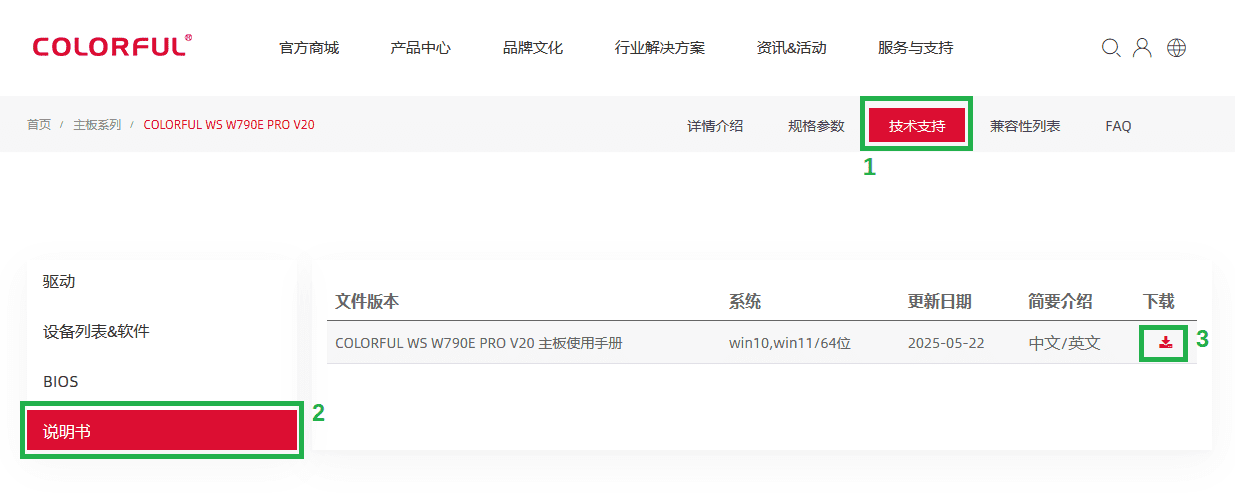The height and width of the screenshot is (499, 1235).
Task: Click the 文件版本 column header
Action: [367, 301]
